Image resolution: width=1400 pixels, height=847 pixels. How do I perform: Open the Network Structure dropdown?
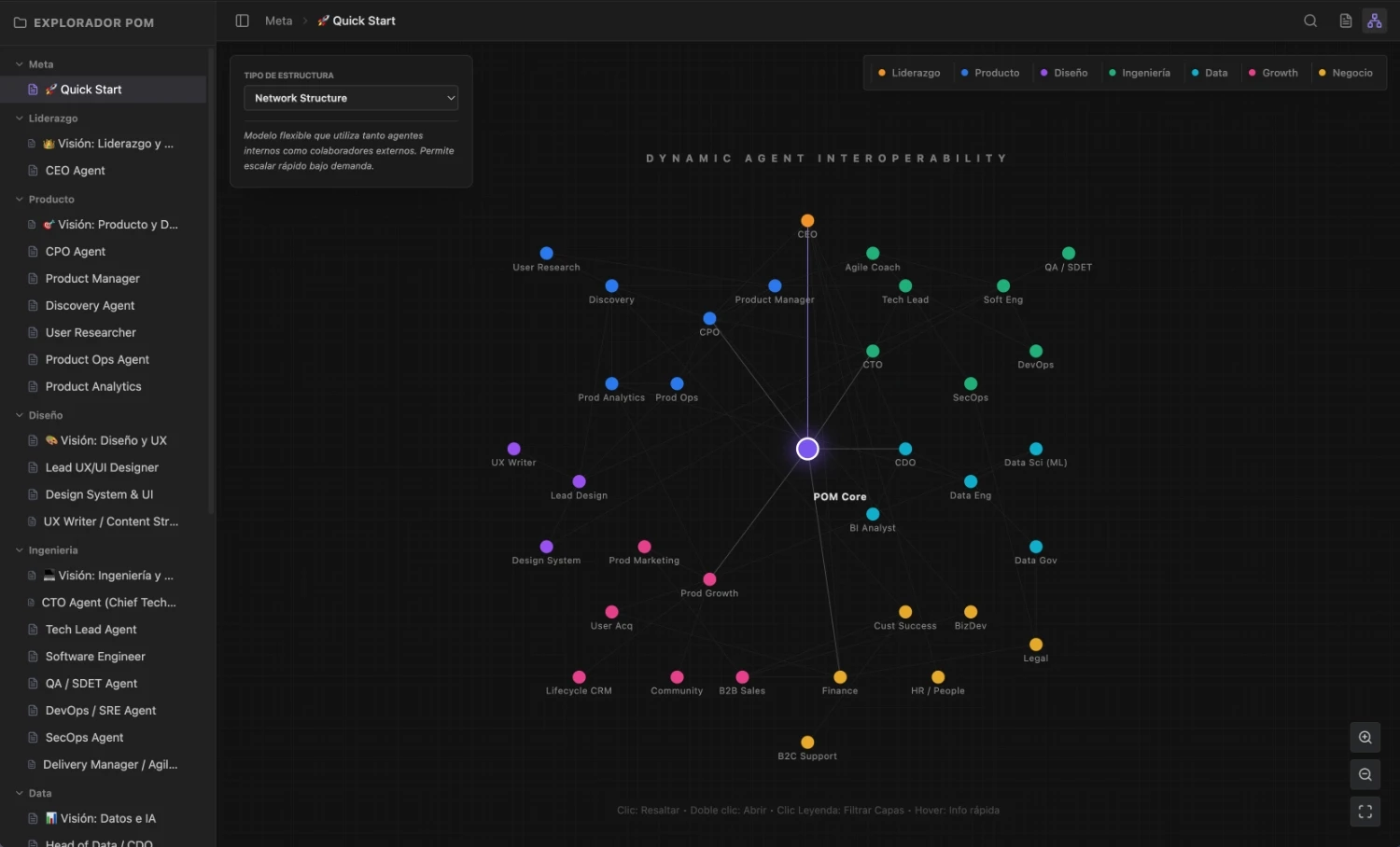point(351,98)
